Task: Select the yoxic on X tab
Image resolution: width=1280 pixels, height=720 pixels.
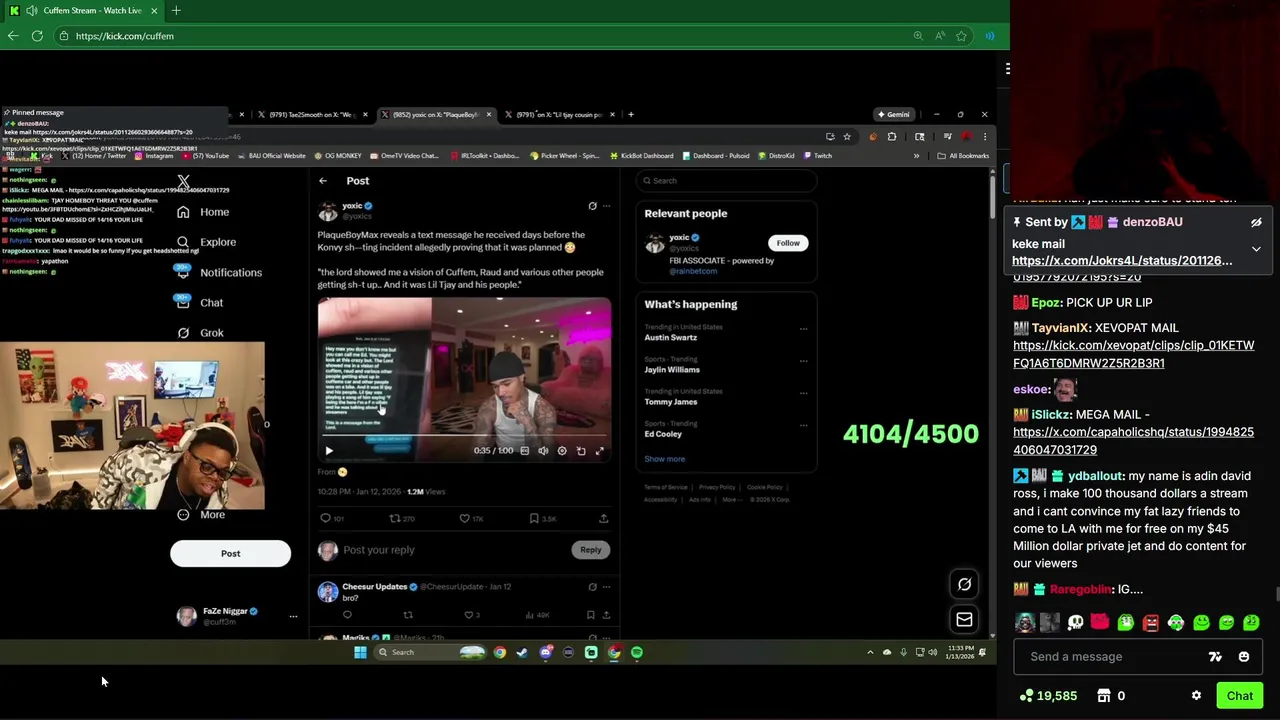Action: click(x=436, y=114)
